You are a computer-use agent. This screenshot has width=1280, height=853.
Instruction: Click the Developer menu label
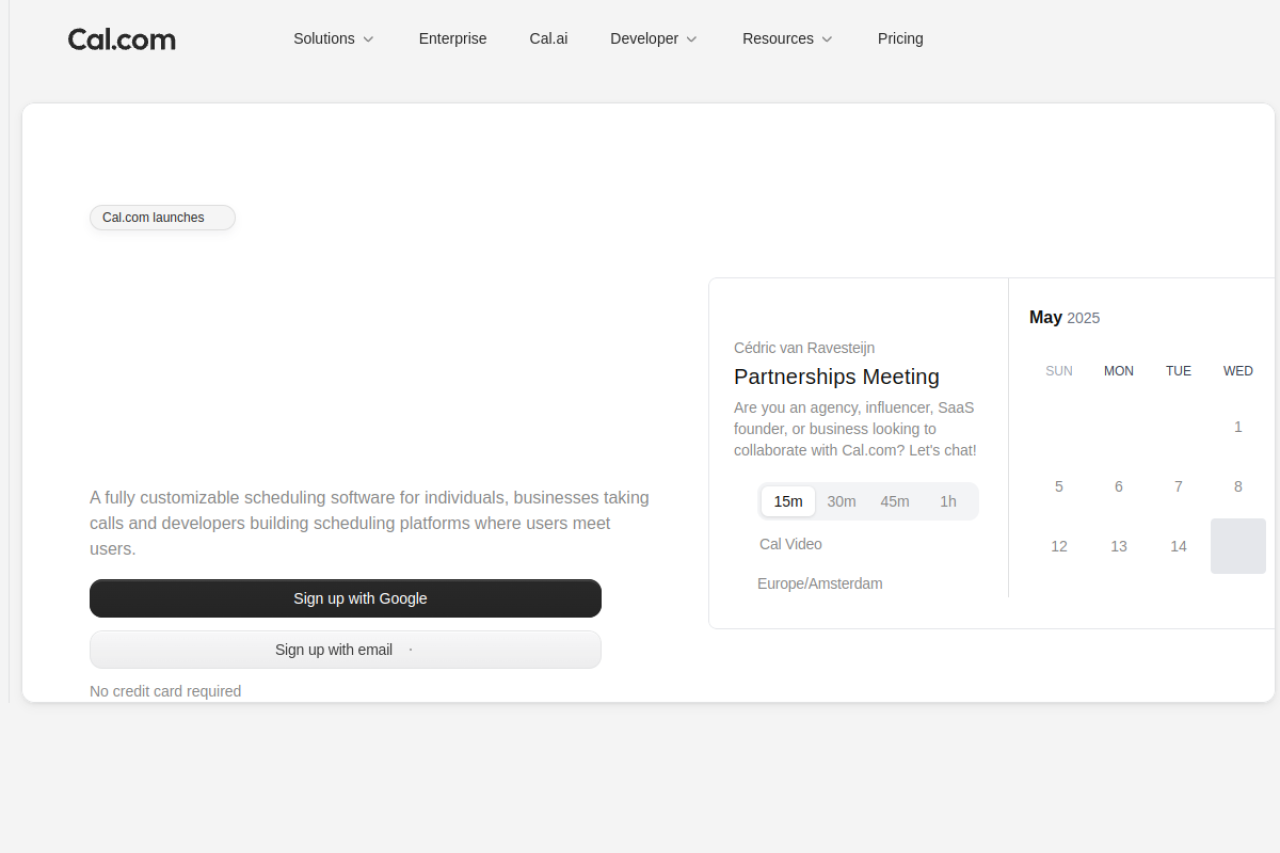tap(644, 39)
